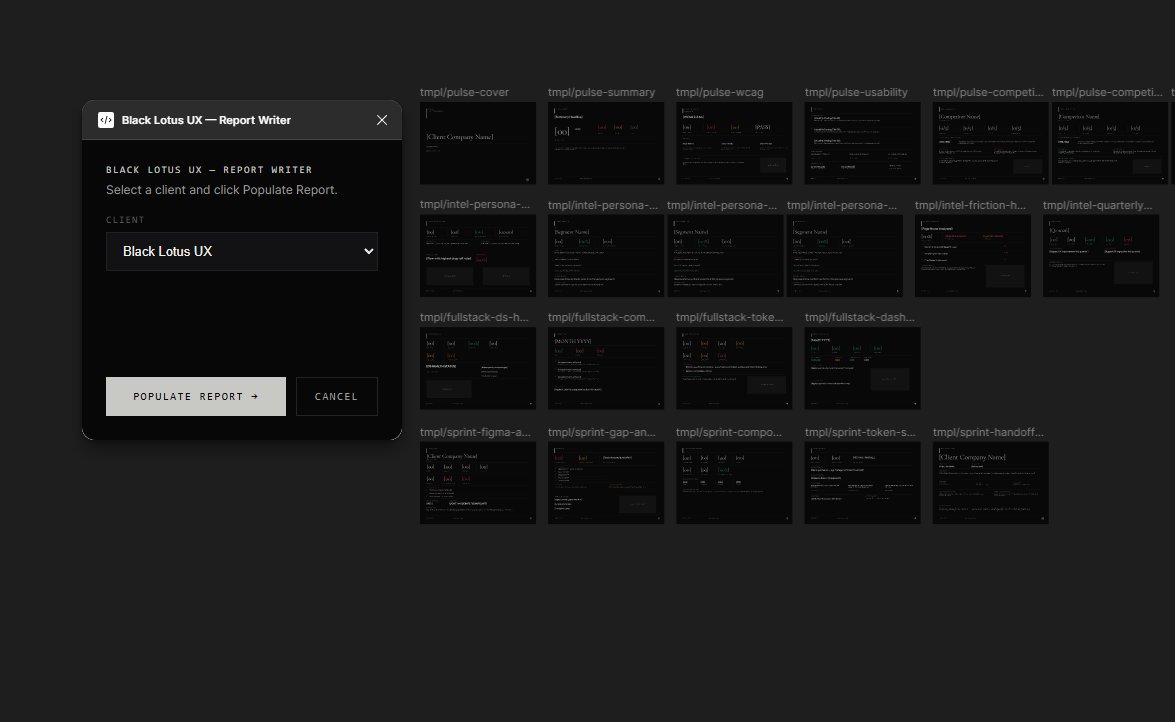Click the Populate Report button
The width and height of the screenshot is (1175, 722).
(x=195, y=396)
